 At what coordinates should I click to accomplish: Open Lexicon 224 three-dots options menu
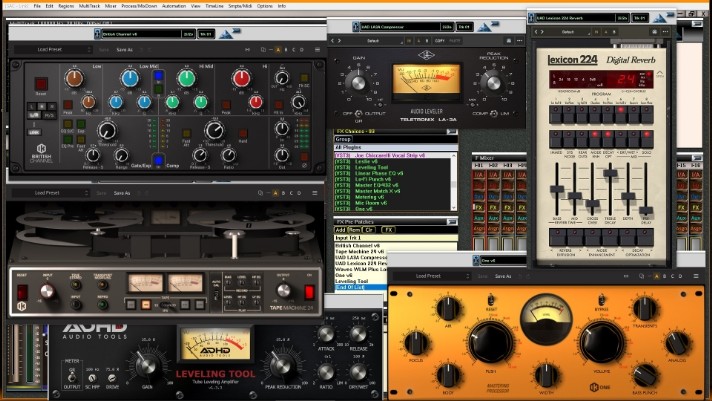coord(665,32)
